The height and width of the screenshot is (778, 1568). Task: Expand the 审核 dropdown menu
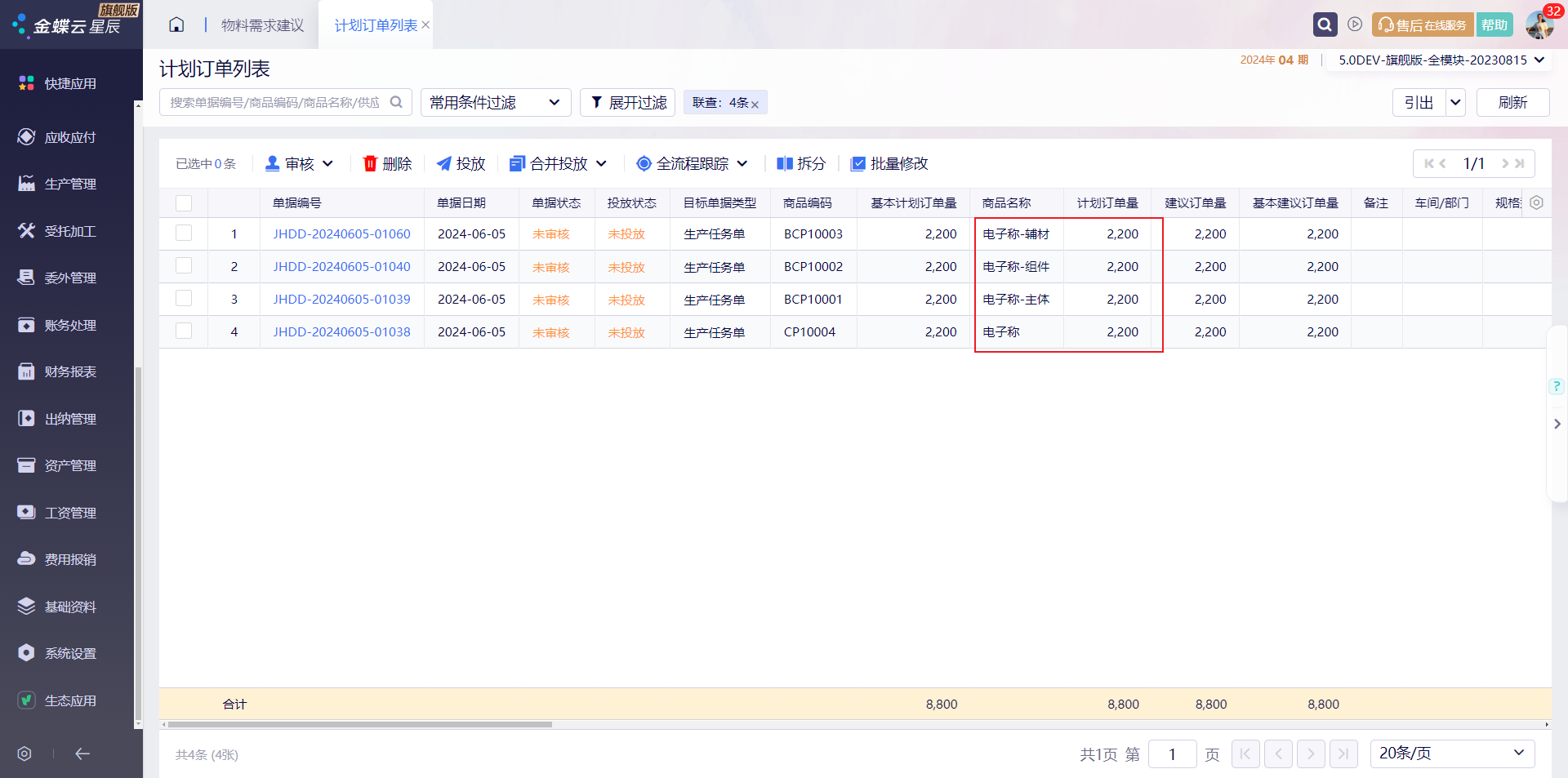point(328,163)
